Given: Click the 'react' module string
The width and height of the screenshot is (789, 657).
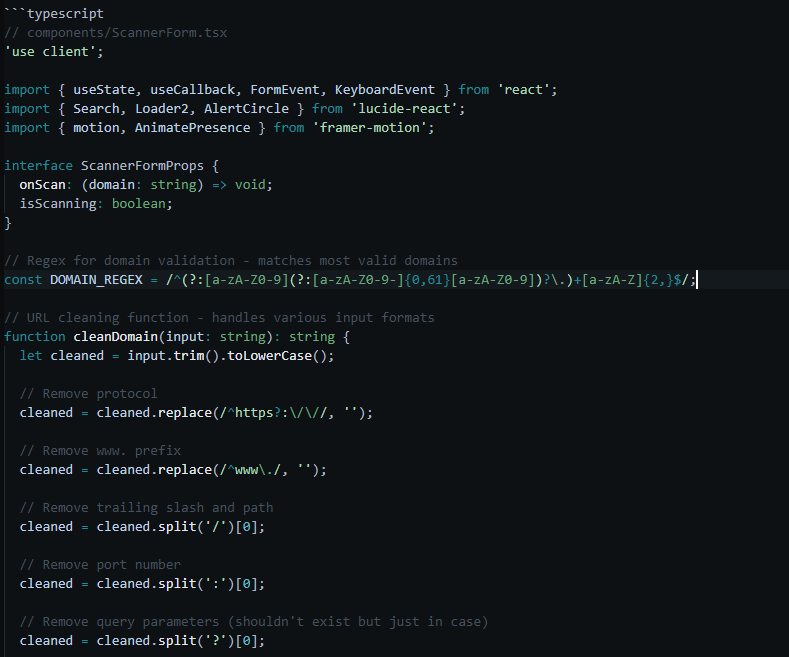Looking at the screenshot, I should point(523,90).
